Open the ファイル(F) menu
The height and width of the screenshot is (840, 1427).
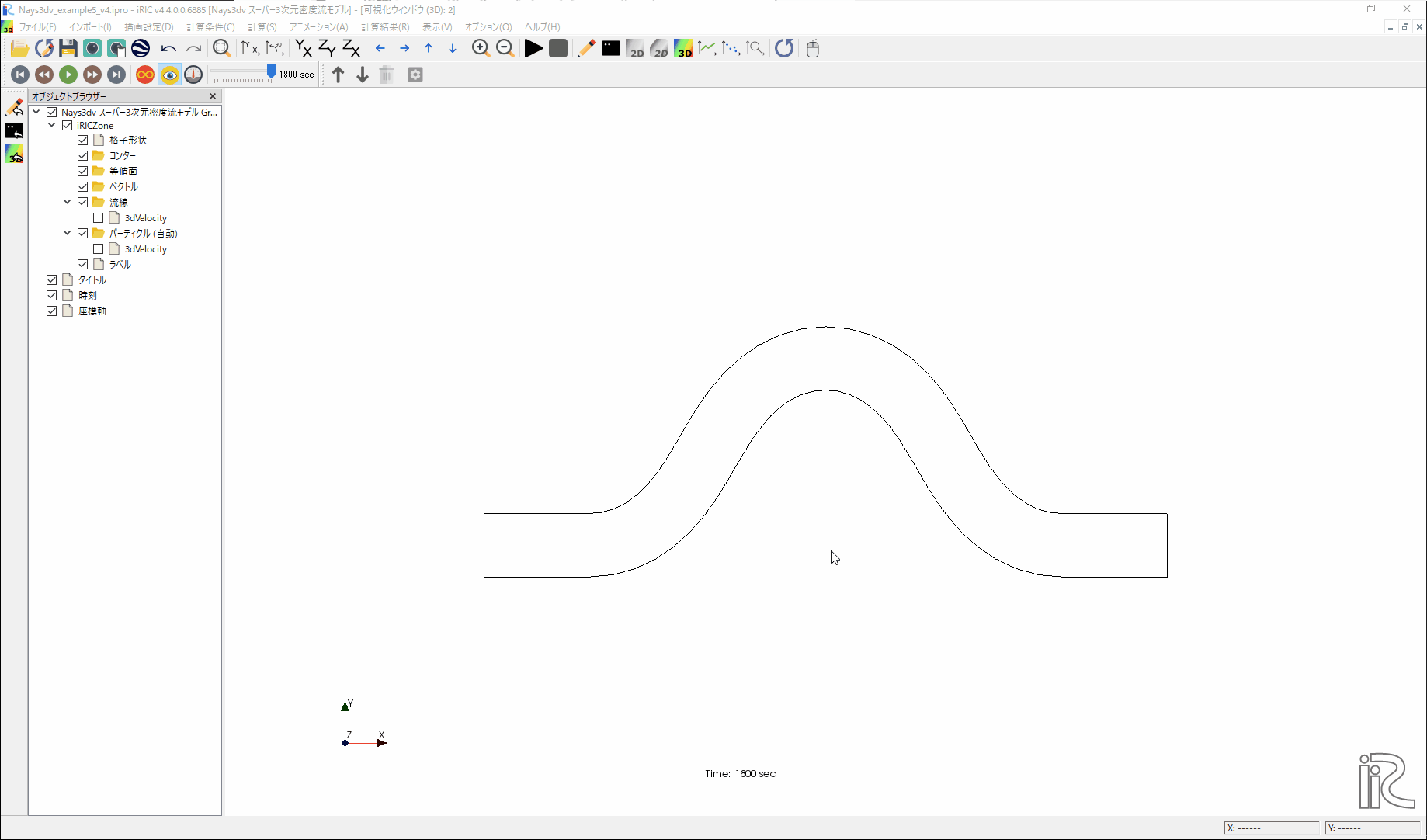(37, 26)
